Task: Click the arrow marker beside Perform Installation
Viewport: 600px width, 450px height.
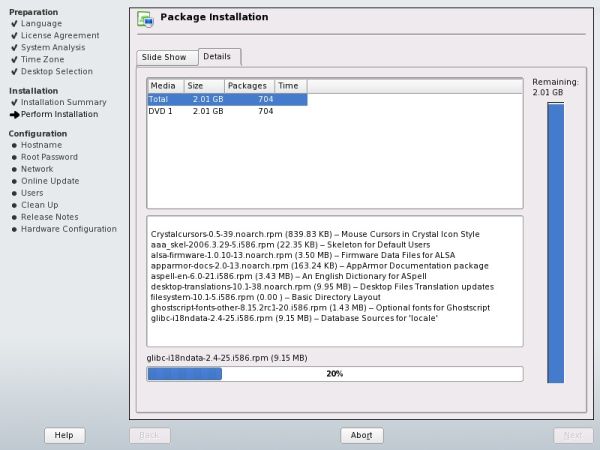Action: click(15, 114)
